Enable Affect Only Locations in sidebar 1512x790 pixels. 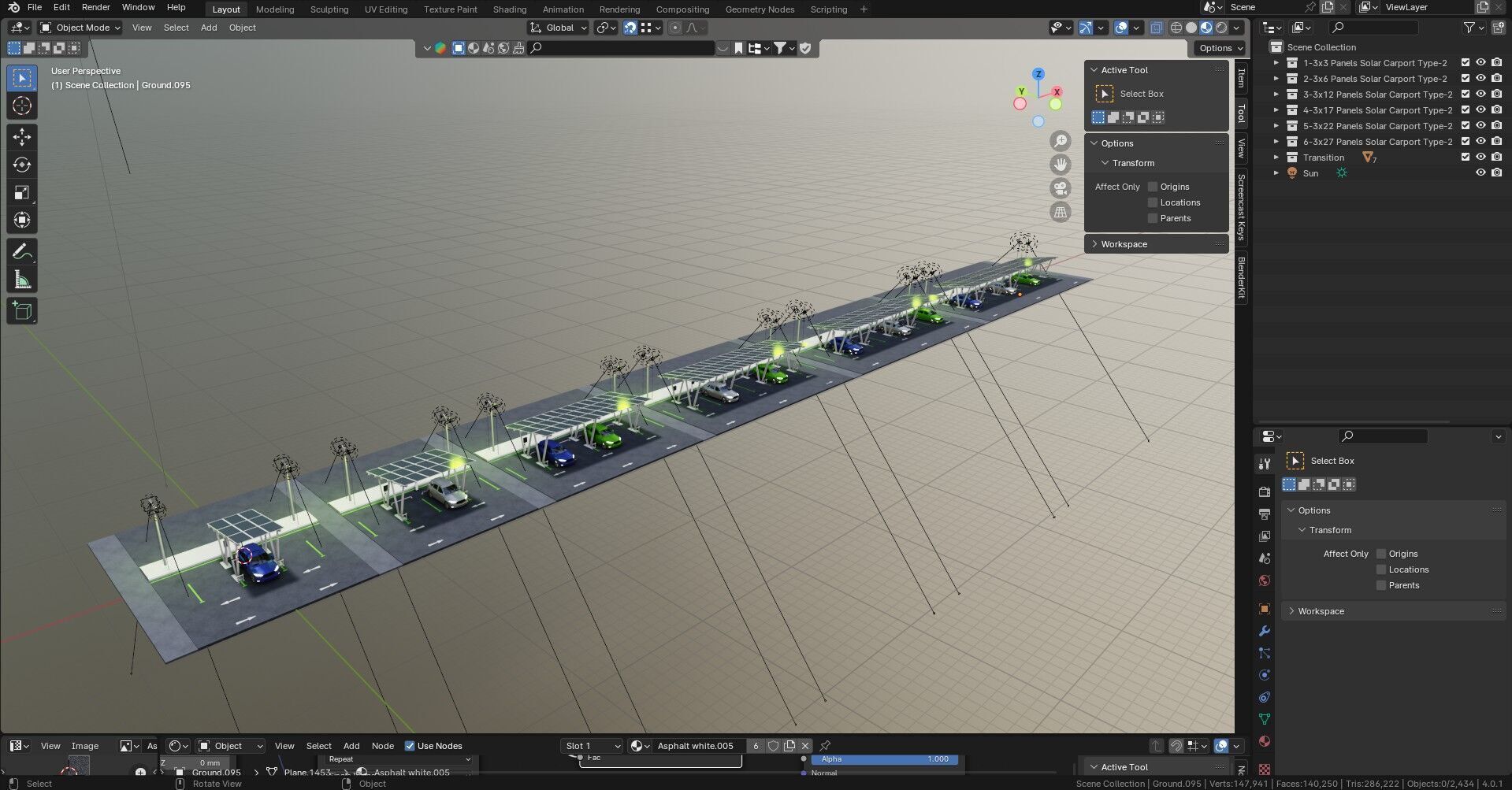pyautogui.click(x=1153, y=202)
